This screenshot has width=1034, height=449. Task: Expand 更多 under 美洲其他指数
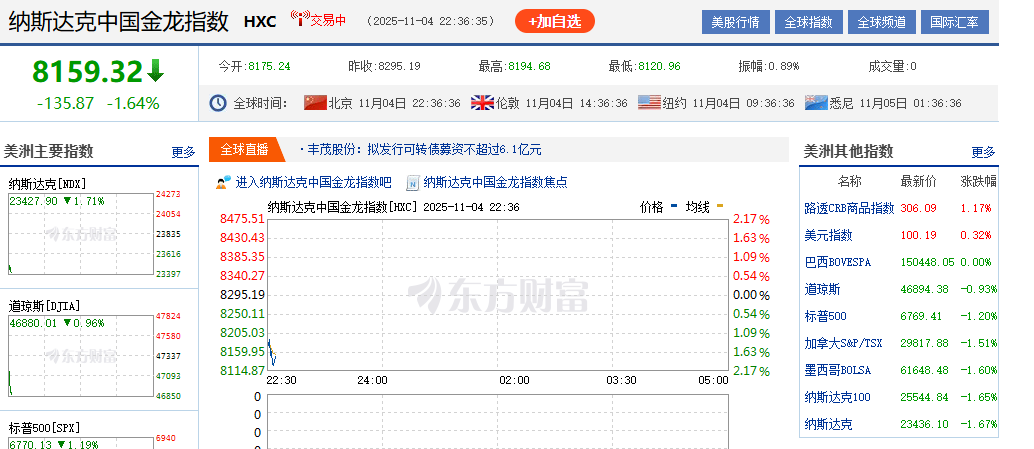[983, 152]
